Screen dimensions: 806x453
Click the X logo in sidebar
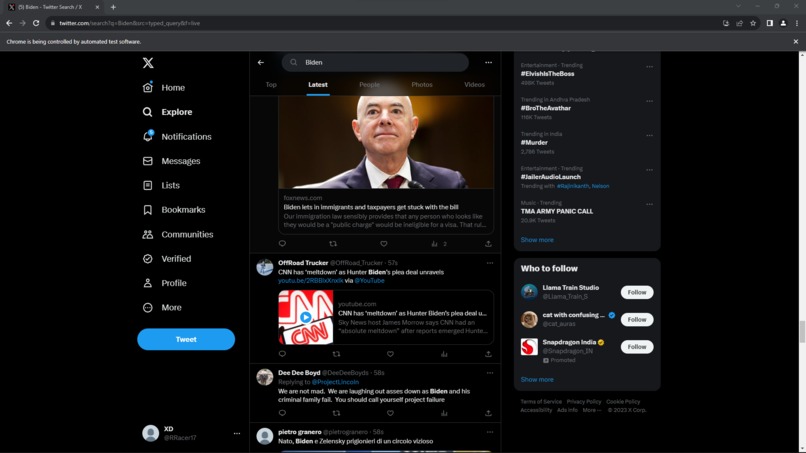coord(148,63)
